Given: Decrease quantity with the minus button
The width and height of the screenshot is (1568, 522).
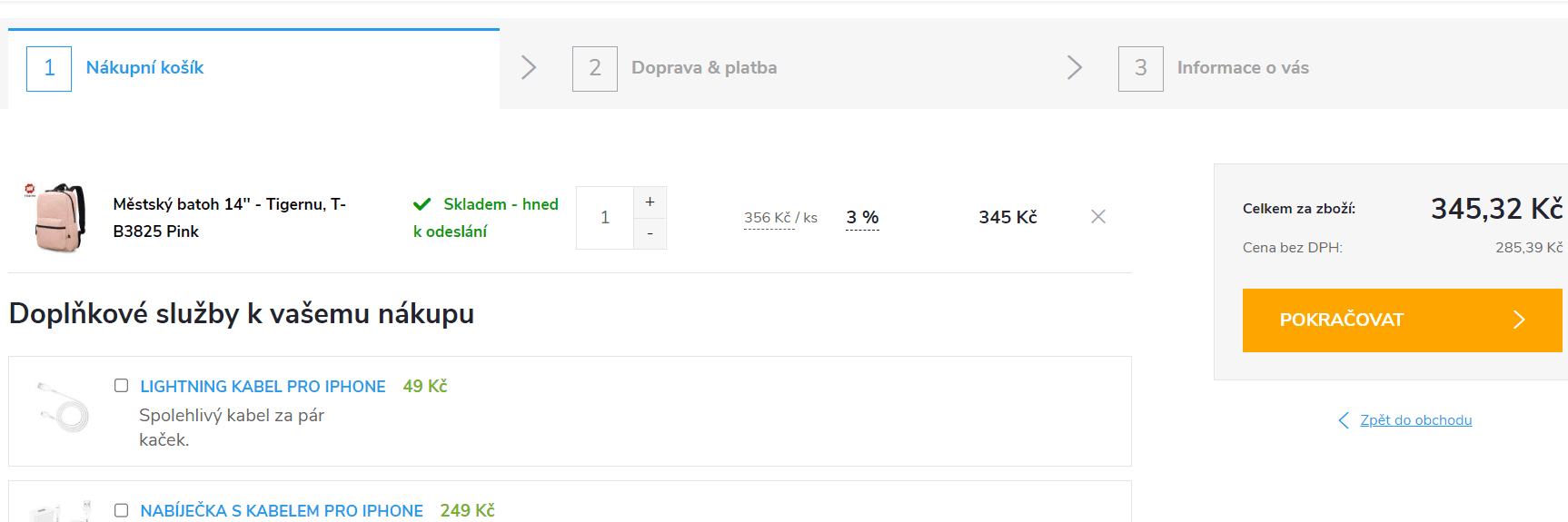Looking at the screenshot, I should click(650, 234).
